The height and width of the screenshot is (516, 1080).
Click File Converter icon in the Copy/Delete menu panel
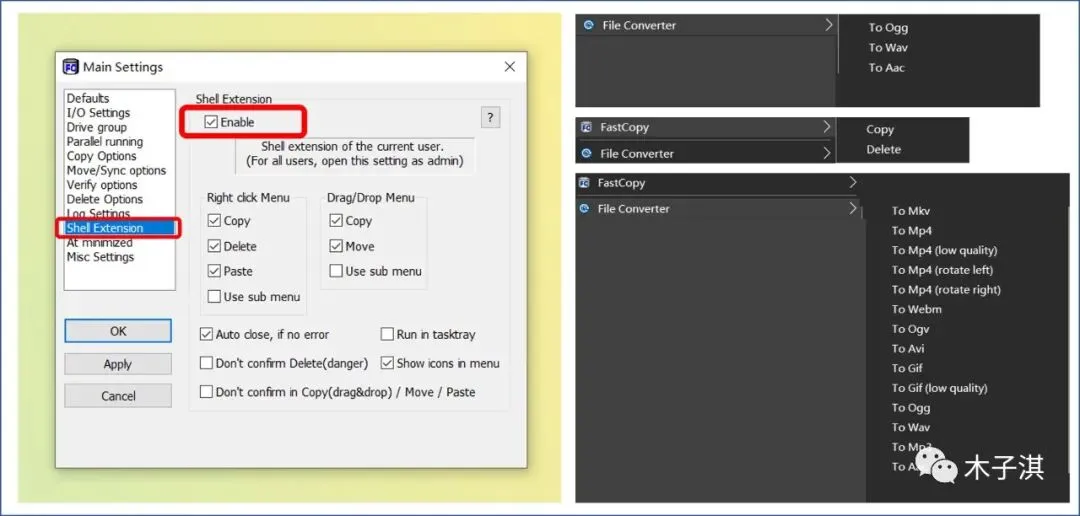[587, 154]
